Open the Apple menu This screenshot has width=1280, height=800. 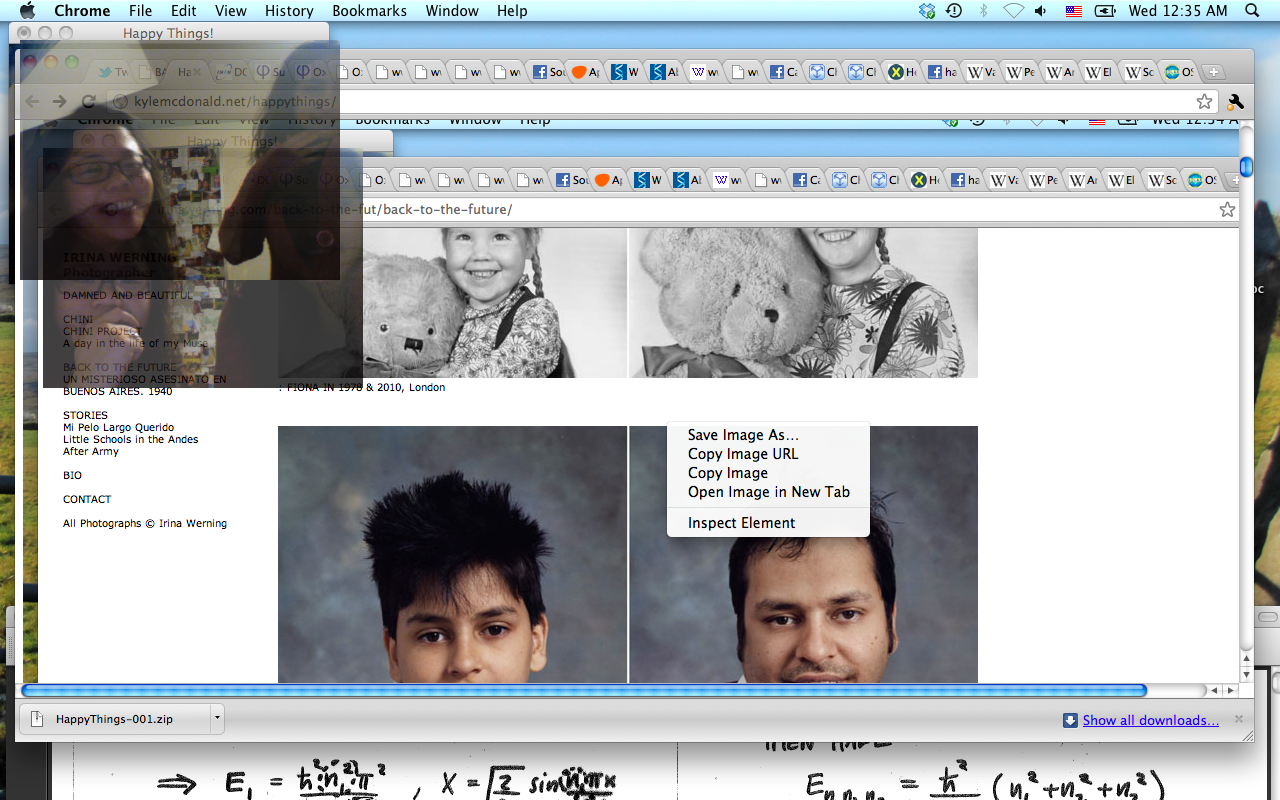click(27, 11)
